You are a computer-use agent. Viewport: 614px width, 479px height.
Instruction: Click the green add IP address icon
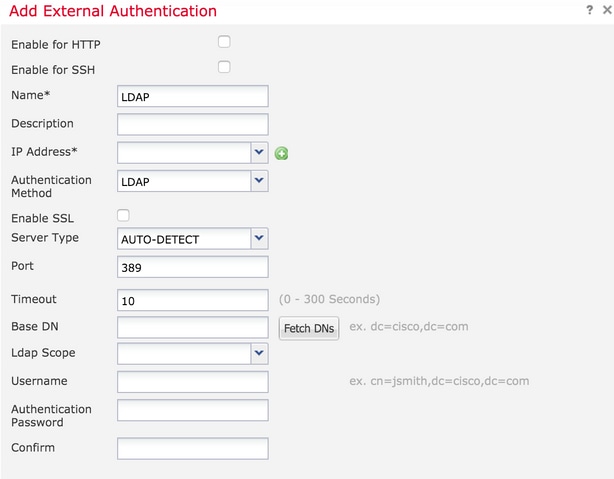281,153
